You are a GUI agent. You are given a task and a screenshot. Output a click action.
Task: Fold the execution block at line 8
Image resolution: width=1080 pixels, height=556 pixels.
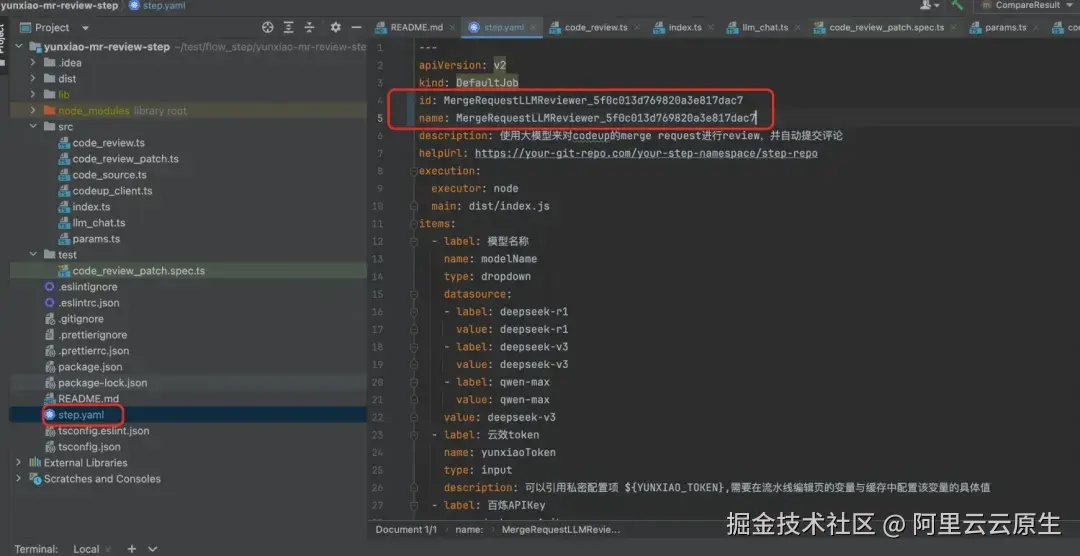point(413,171)
